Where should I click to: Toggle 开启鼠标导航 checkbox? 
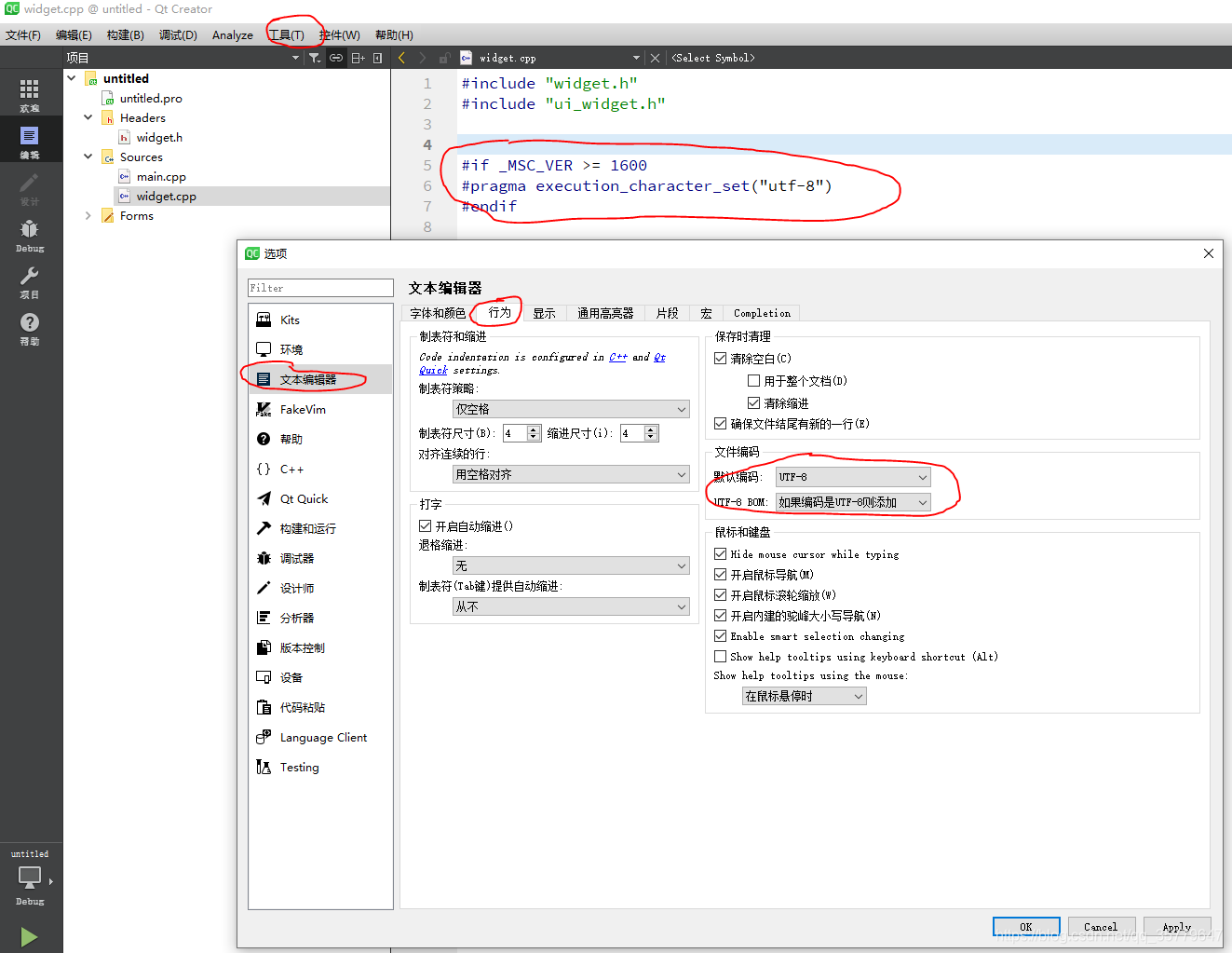(x=720, y=575)
